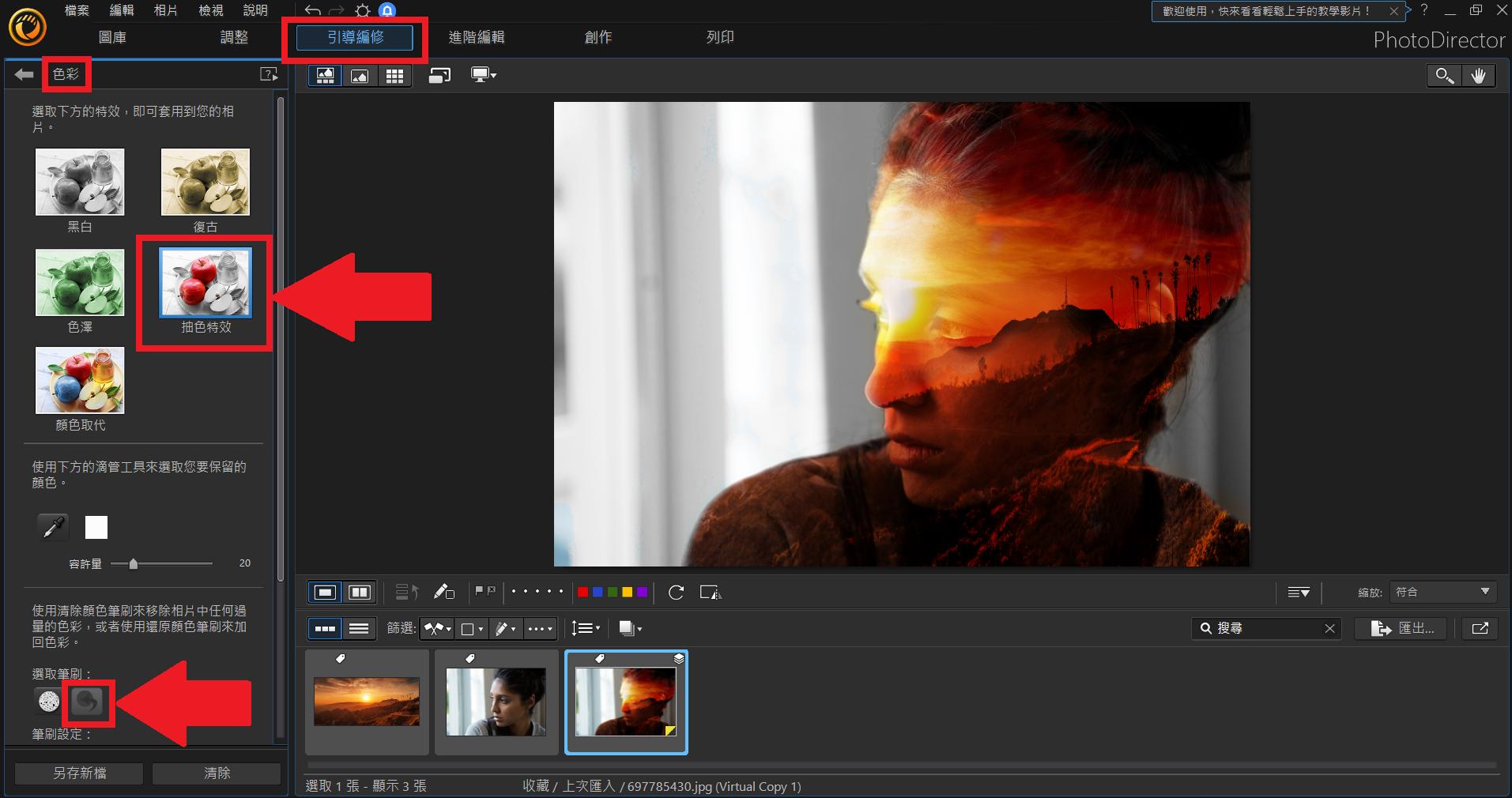Open the rating filter dropdown
Viewport: 1512px width, 798px height.
(541, 629)
